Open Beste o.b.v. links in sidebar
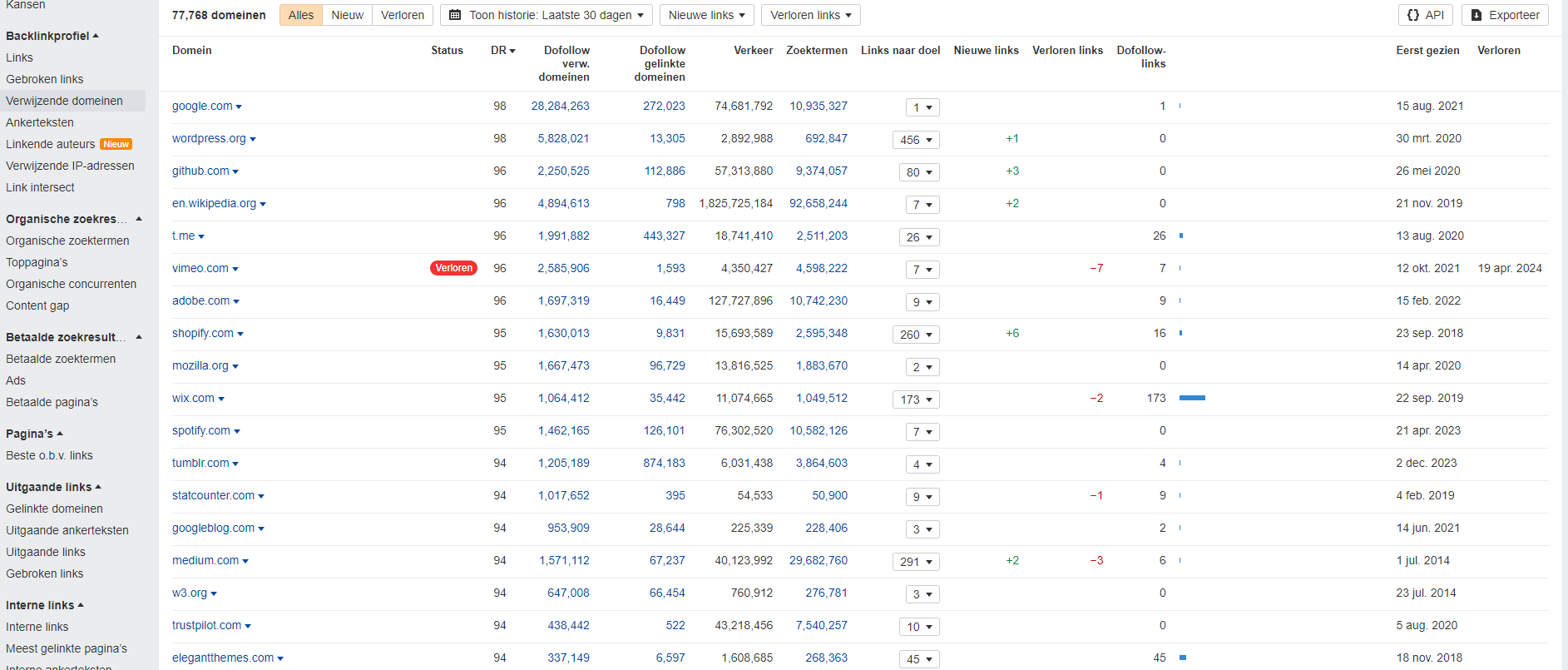Screen dimensions: 1568x670 pos(49,455)
